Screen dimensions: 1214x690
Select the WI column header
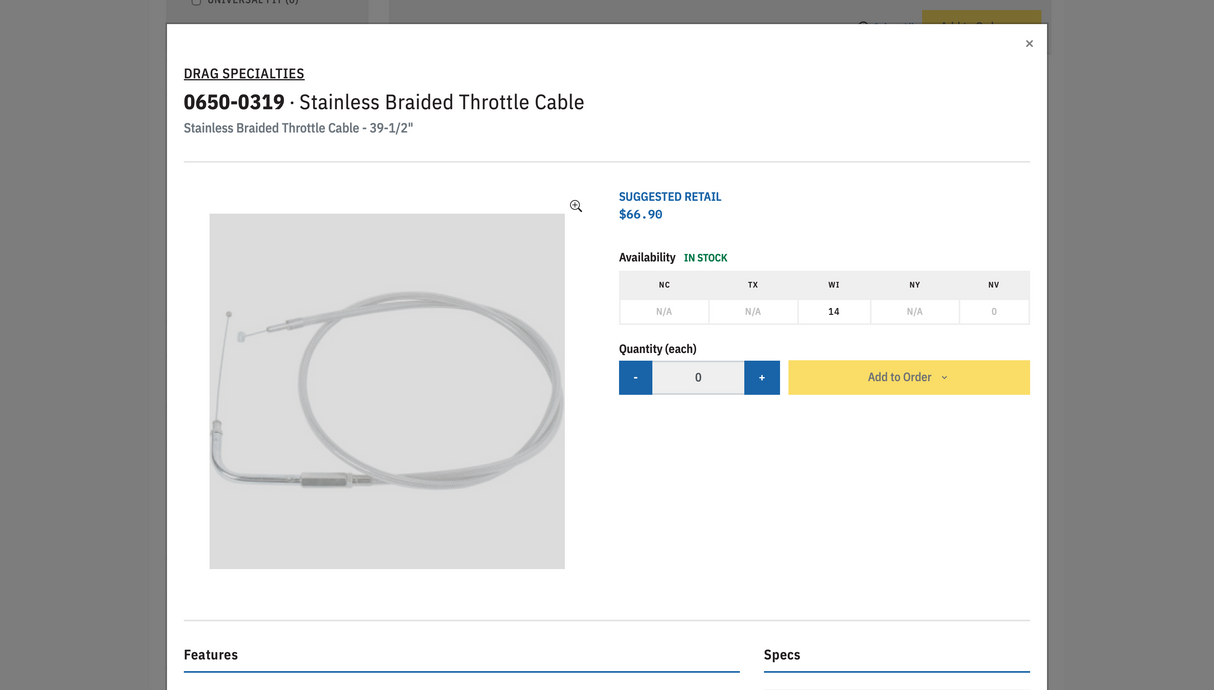pos(834,285)
